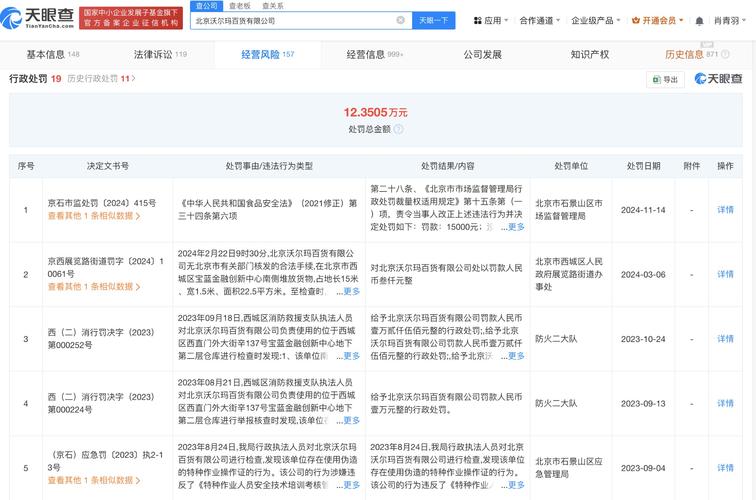Open 详情 for row 3 dated 2023-10-24
This screenshot has width=756, height=500.
725,339
